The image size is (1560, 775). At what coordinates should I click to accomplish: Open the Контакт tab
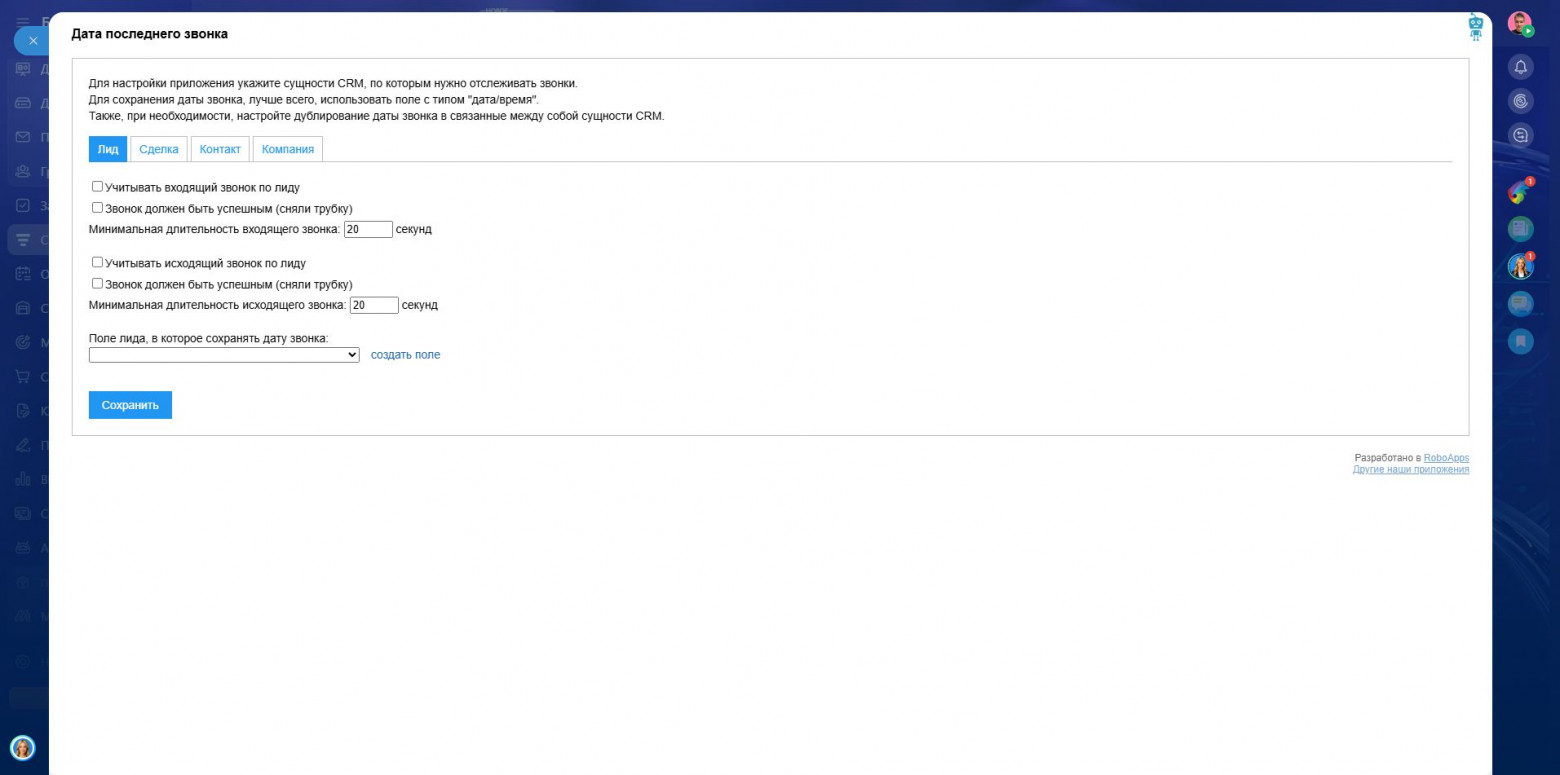[220, 149]
